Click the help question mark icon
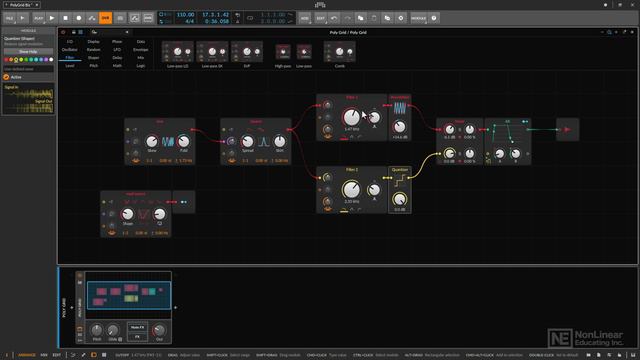 [x=434, y=18]
